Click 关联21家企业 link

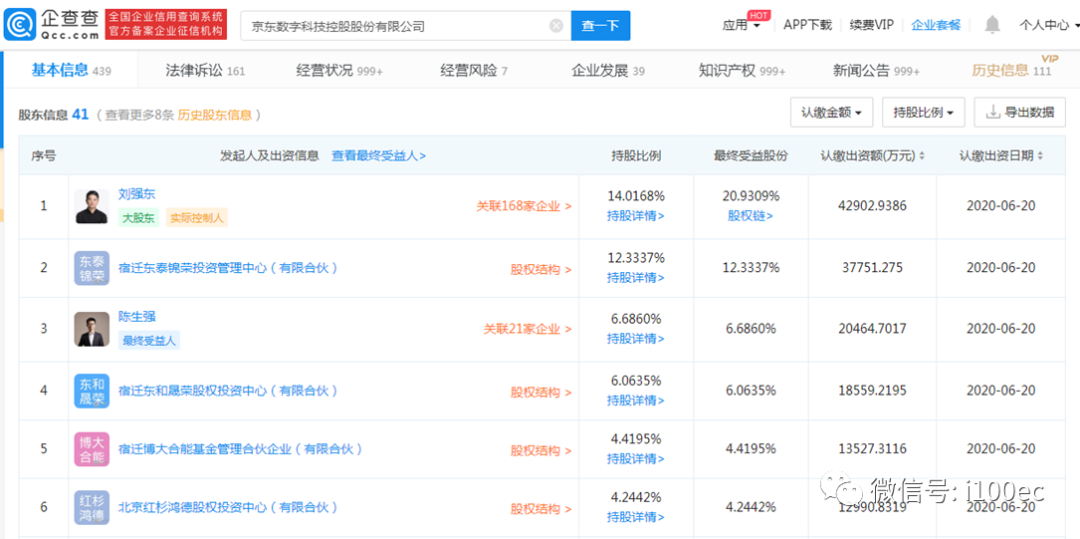[x=528, y=329]
